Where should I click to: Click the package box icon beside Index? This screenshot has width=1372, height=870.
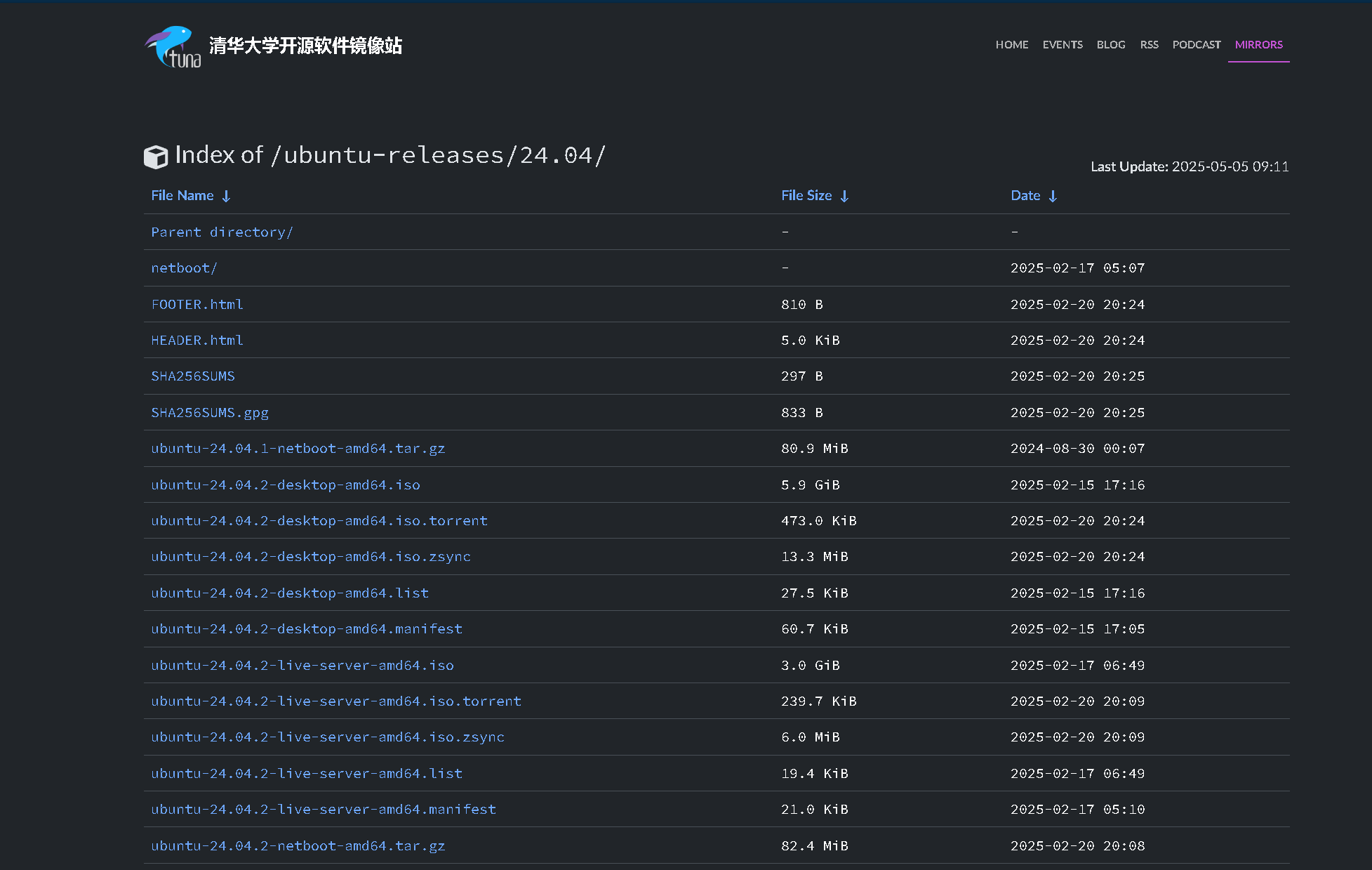point(156,157)
